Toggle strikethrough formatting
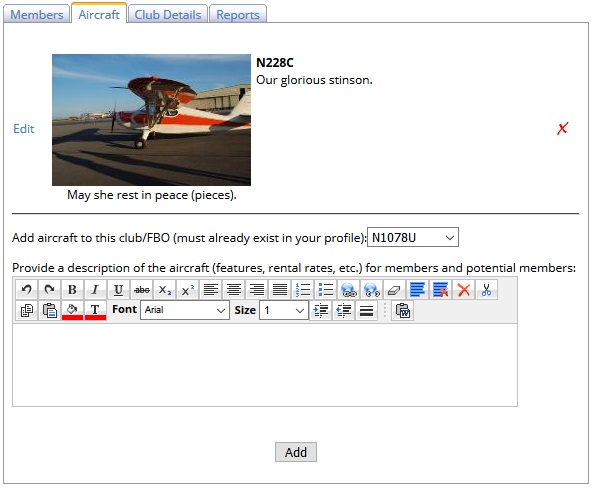This screenshot has width=593, height=488. point(142,290)
